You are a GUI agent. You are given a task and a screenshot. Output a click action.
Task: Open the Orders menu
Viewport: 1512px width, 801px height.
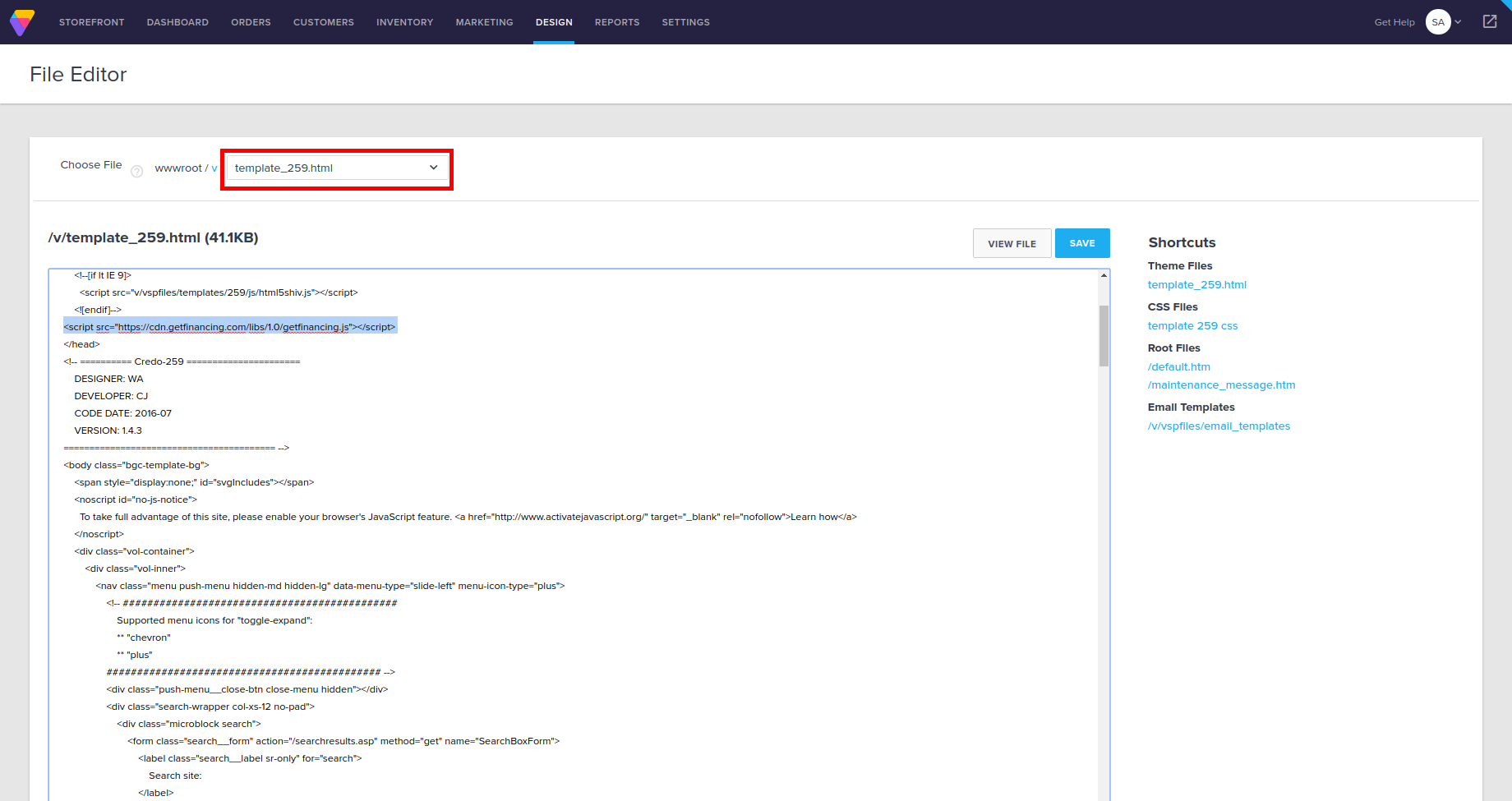(x=251, y=22)
